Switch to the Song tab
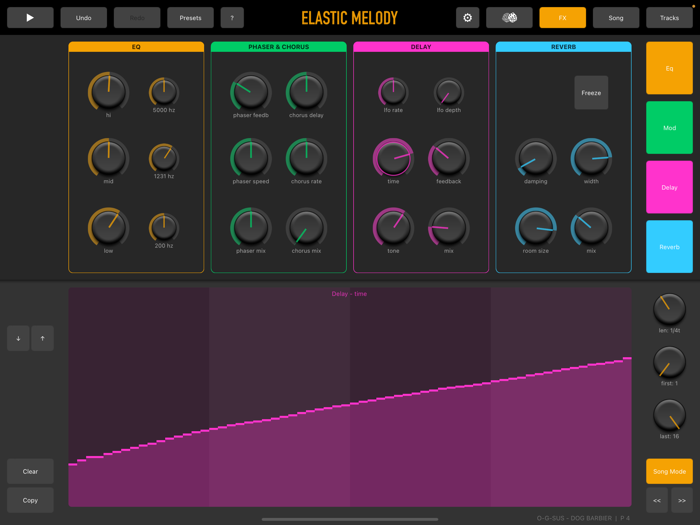The width and height of the screenshot is (700, 525). pos(616,18)
